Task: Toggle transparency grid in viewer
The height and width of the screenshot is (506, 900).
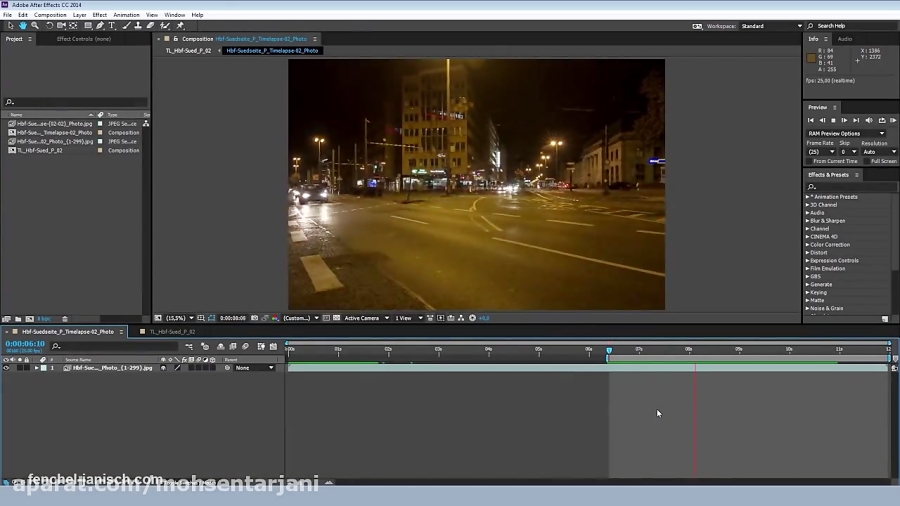Action: (336, 318)
